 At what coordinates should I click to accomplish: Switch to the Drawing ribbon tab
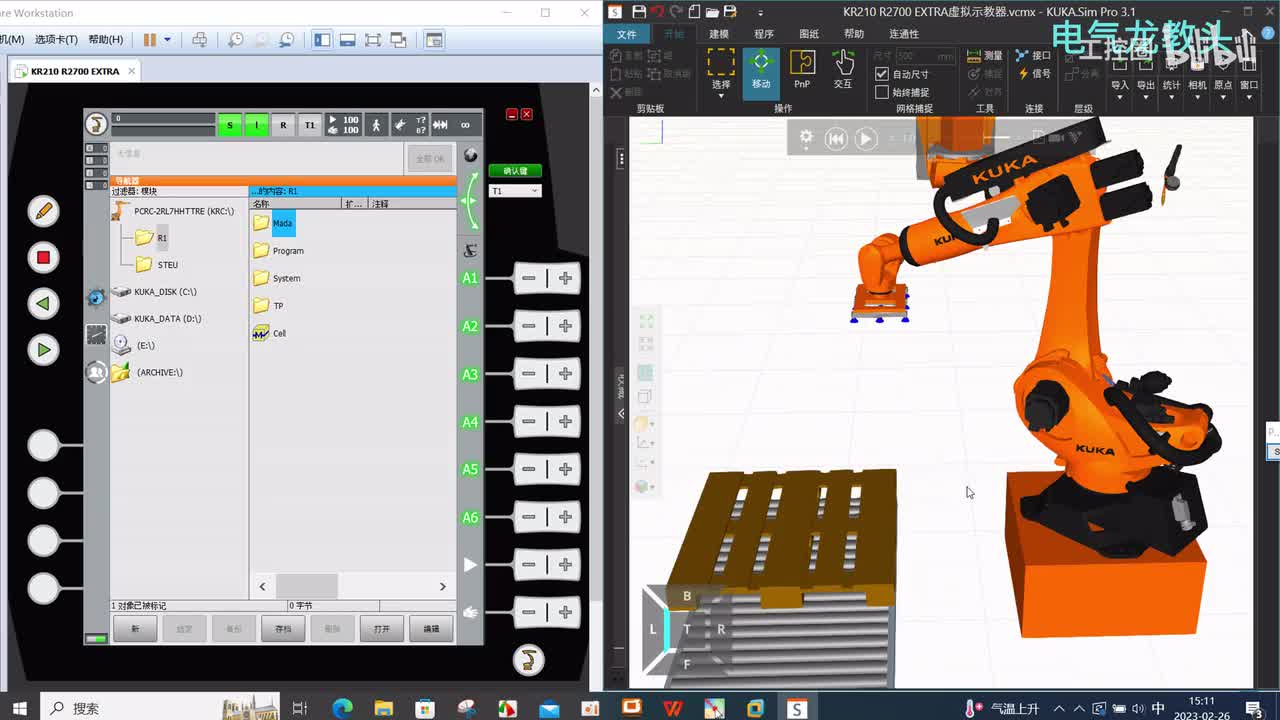(x=809, y=34)
